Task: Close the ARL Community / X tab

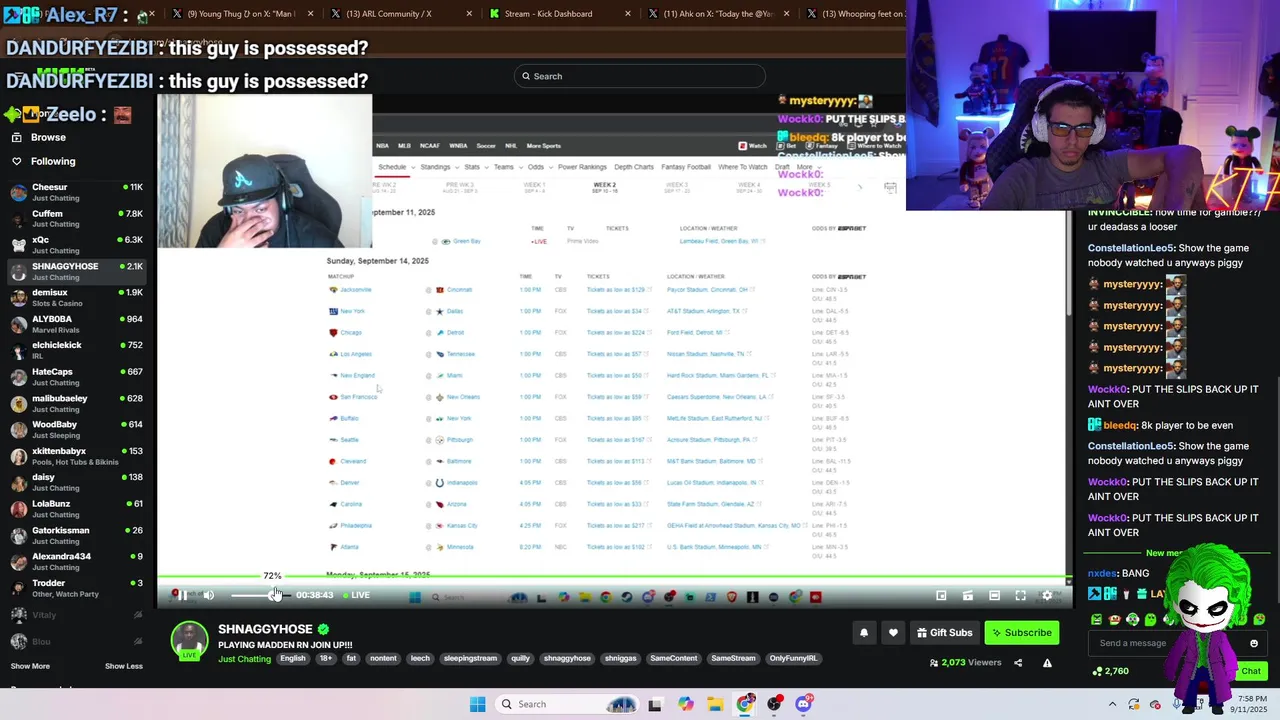Action: [469, 14]
